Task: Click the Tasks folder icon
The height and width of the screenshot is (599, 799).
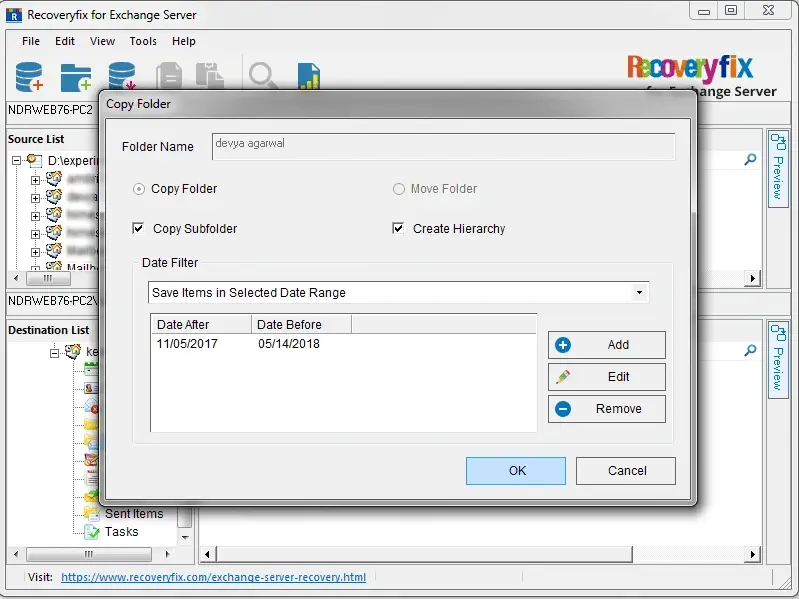Action: click(x=92, y=532)
